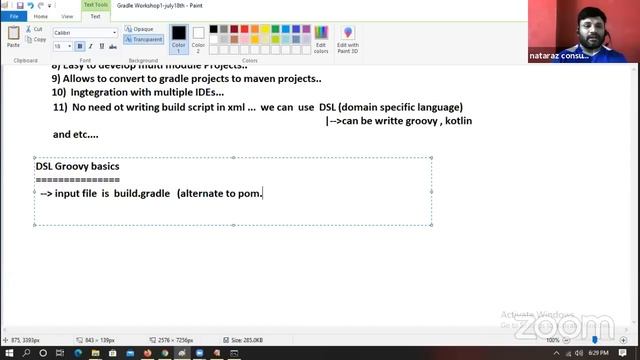The width and height of the screenshot is (640, 360).
Task: Pick the brown color swatch in second row
Action: point(234,39)
